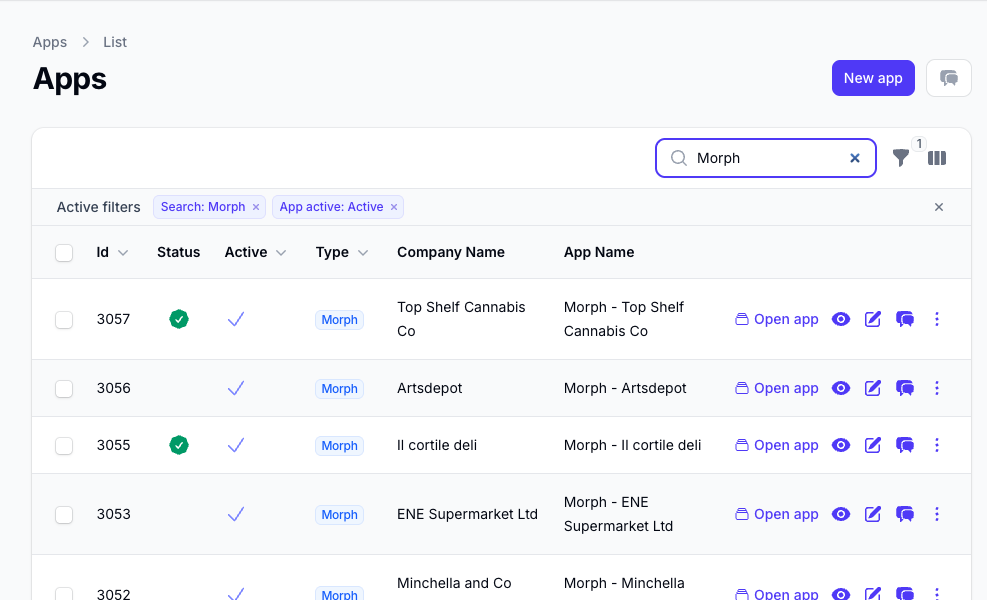Screen dimensions: 987x600
Task: Open comments for Il cortile deli row
Action: pyautogui.click(x=905, y=445)
